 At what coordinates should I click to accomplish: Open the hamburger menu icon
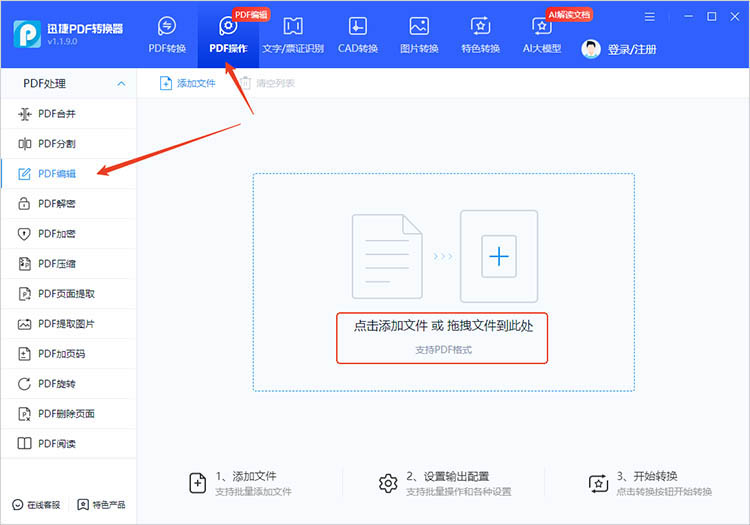649,17
